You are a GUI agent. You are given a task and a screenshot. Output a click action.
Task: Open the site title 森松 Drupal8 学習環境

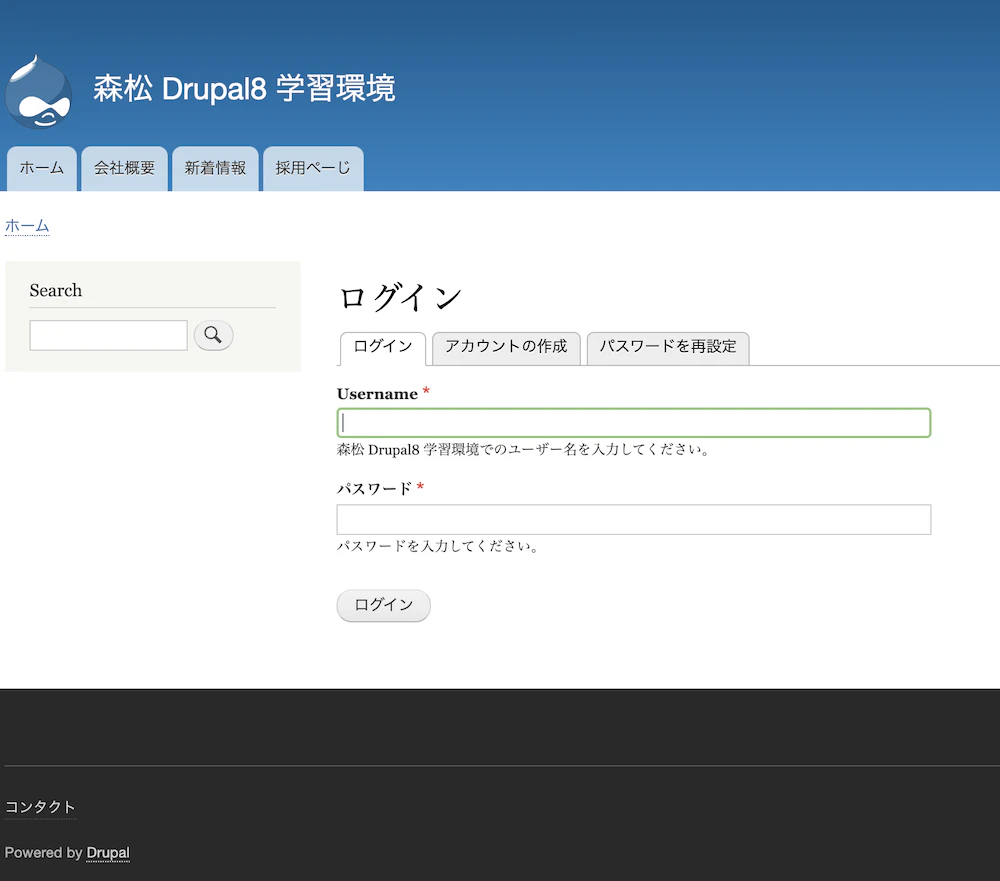[x=244, y=88]
